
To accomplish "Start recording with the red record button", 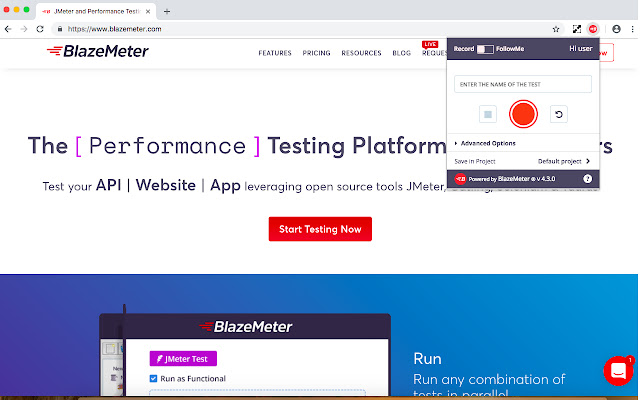I will pyautogui.click(x=523, y=114).
